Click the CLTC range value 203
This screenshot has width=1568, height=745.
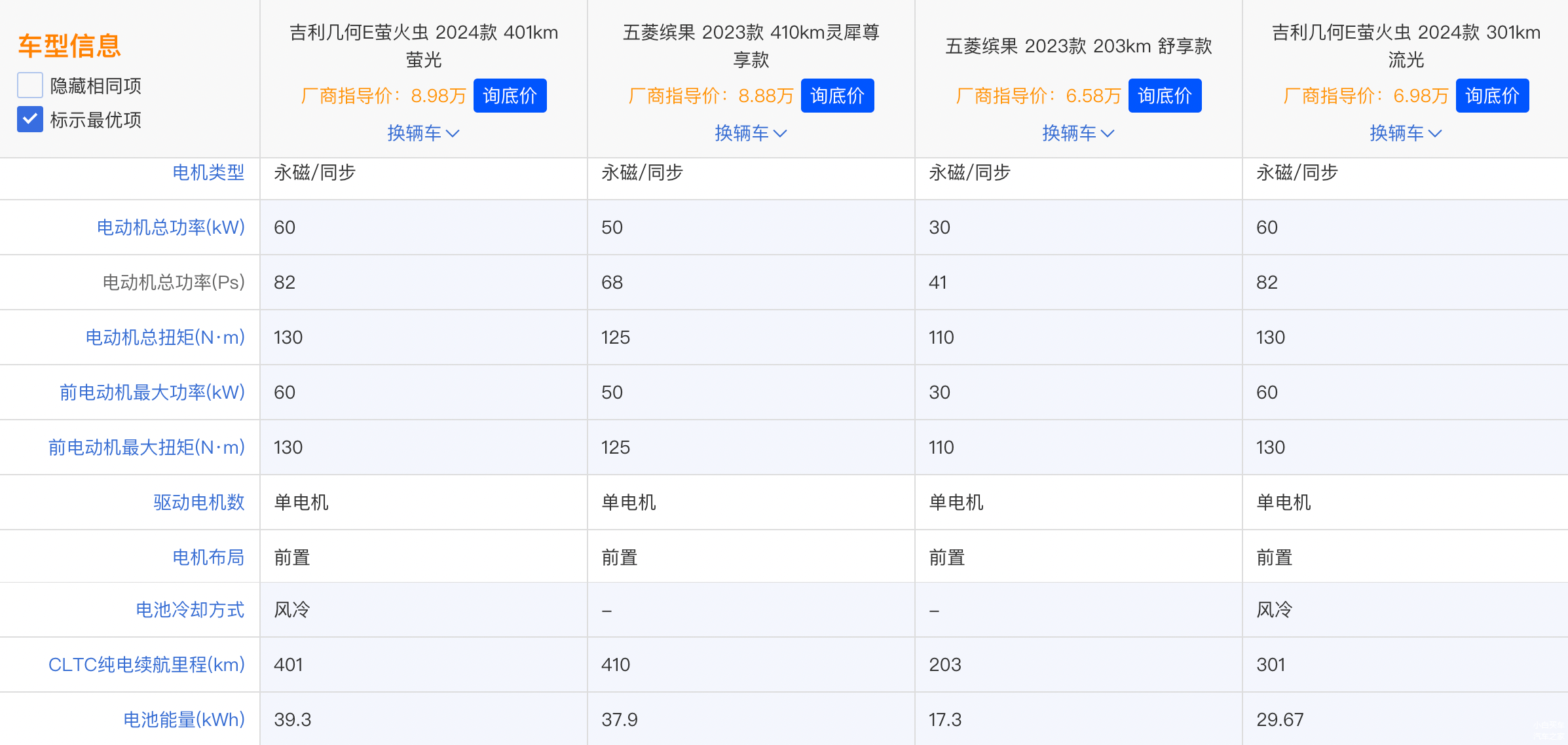944,664
